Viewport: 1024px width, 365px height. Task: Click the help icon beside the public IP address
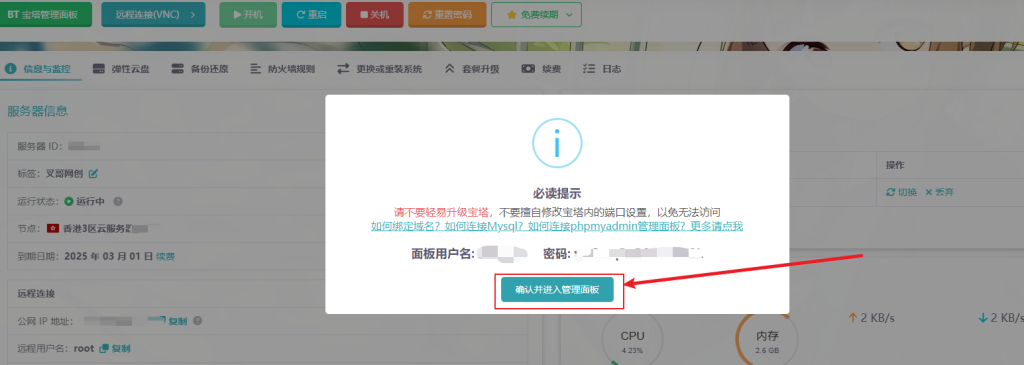pos(197,321)
